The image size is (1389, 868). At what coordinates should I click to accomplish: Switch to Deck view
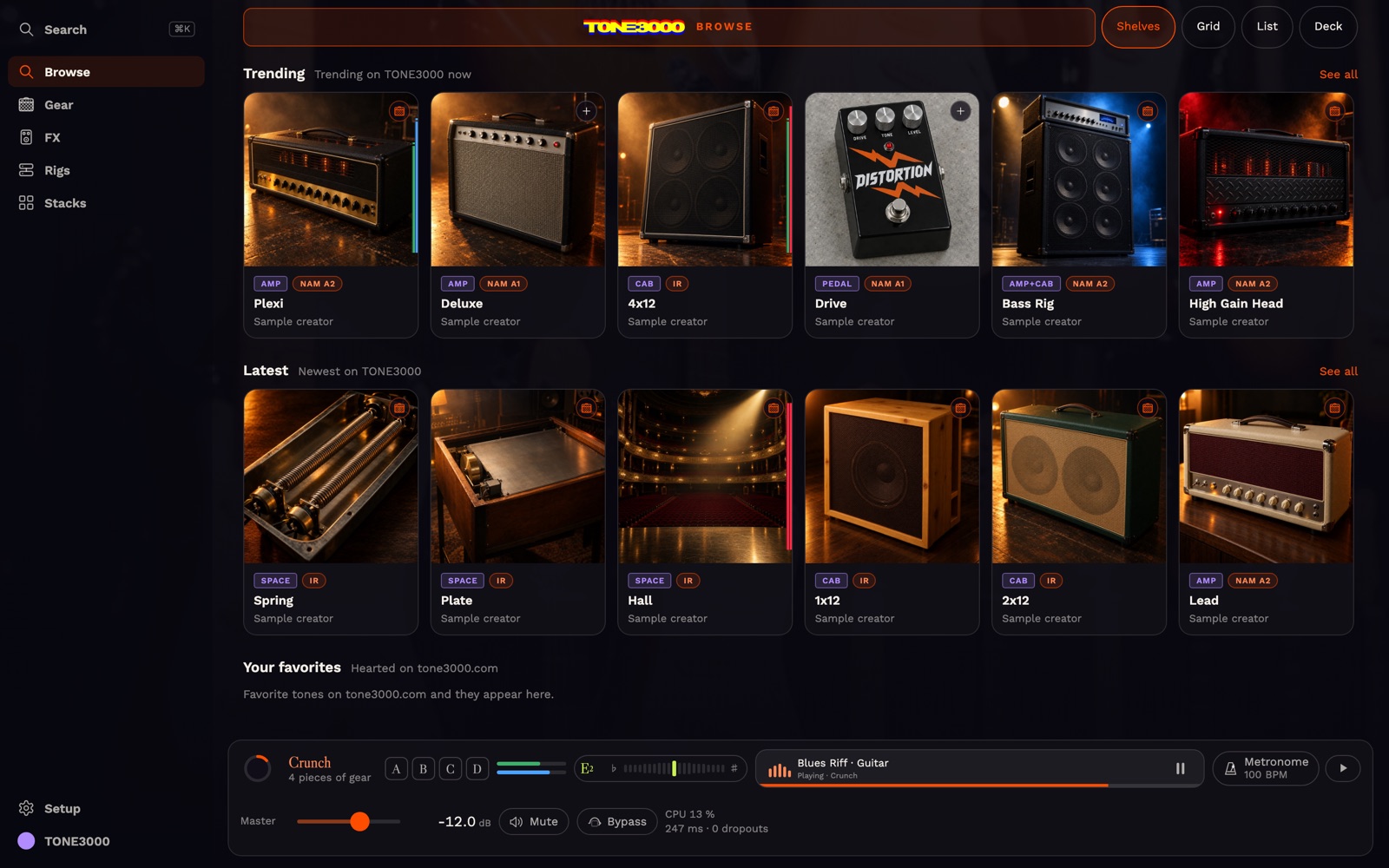coord(1328,27)
